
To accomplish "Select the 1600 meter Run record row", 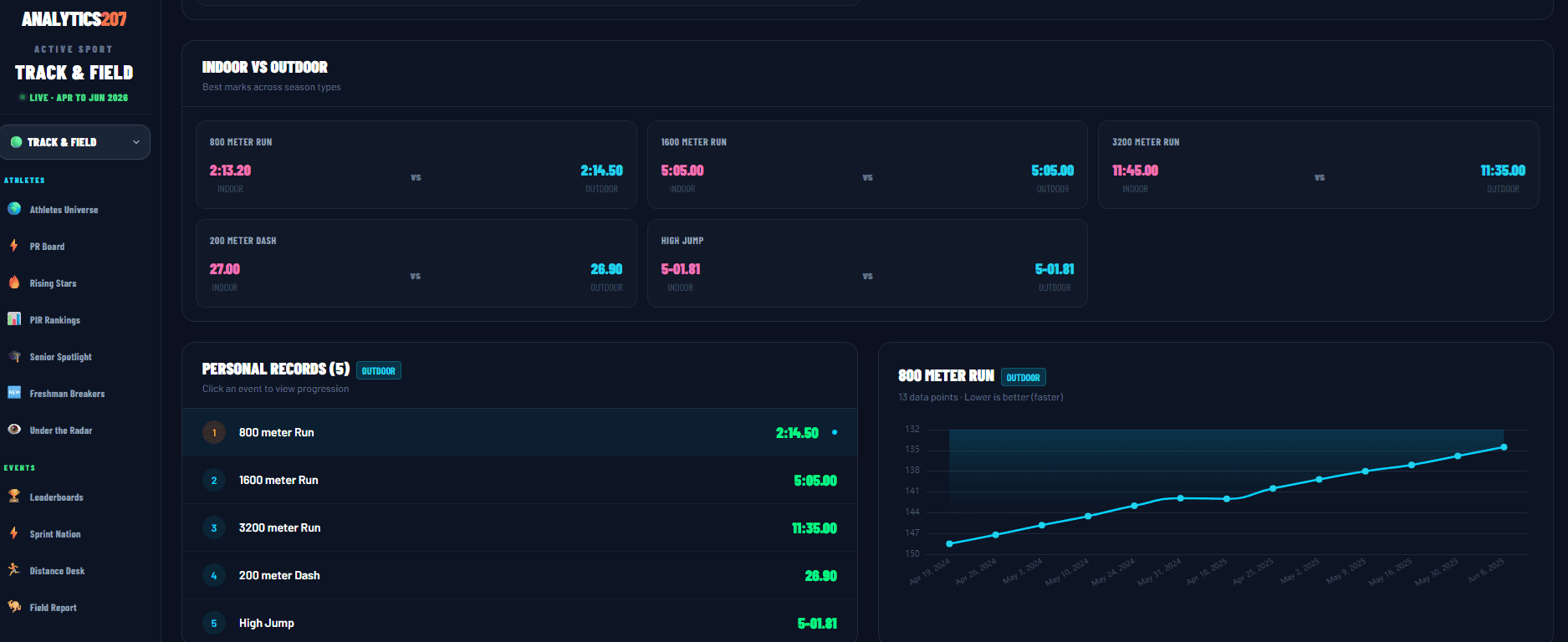I will 519,480.
